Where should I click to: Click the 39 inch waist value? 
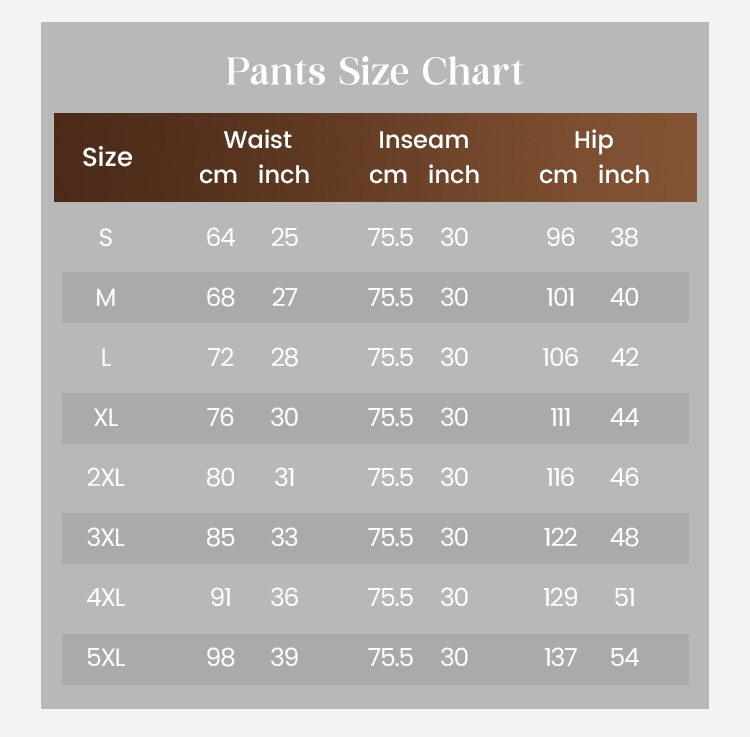[x=284, y=658]
